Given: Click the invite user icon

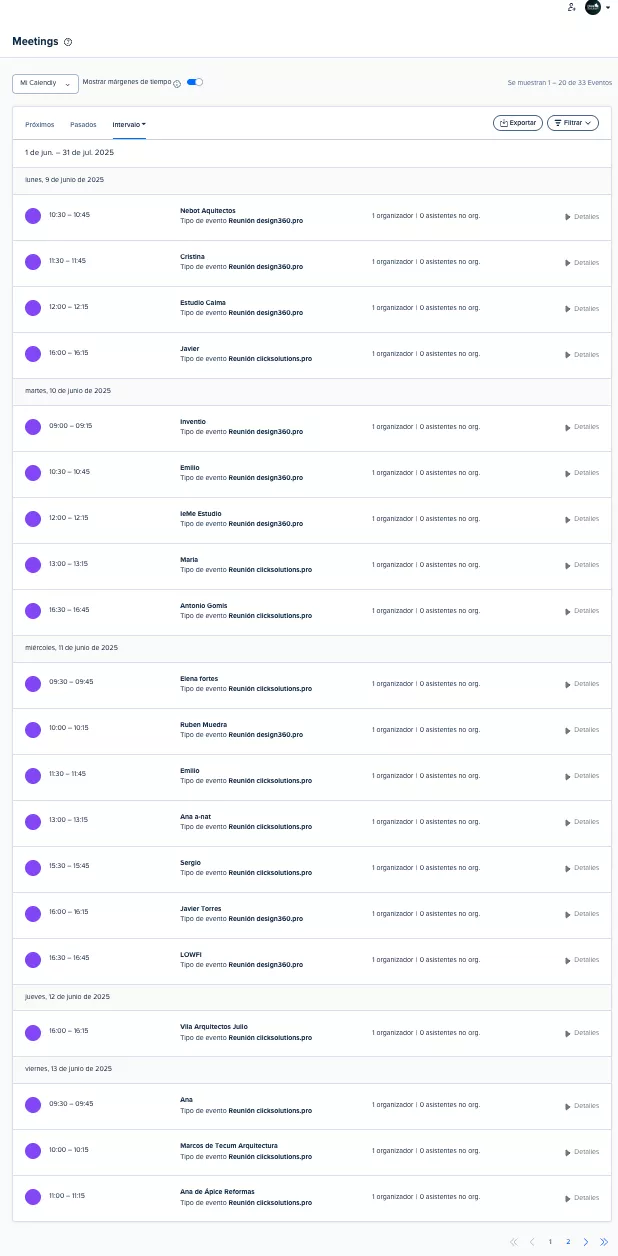Looking at the screenshot, I should pyautogui.click(x=571, y=7).
